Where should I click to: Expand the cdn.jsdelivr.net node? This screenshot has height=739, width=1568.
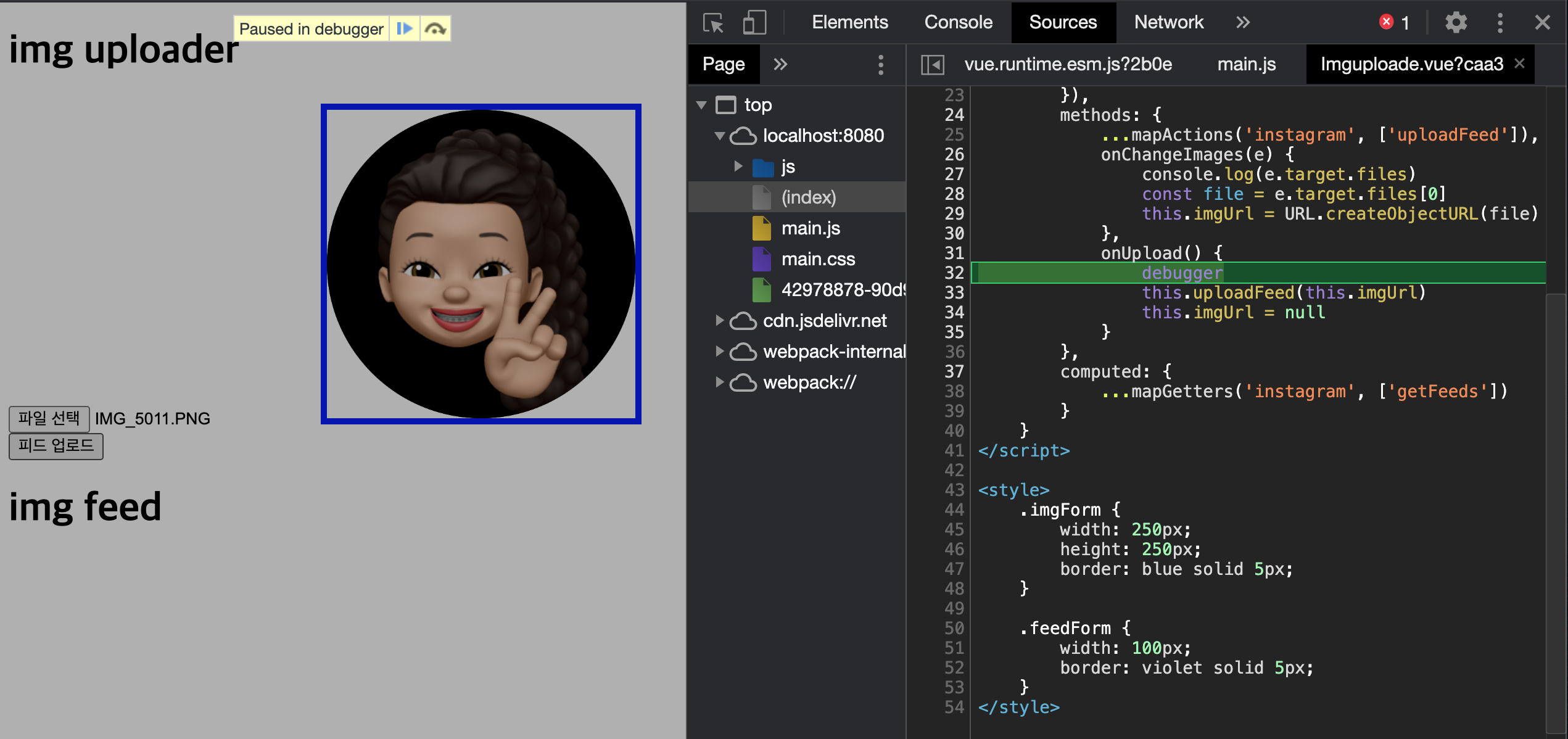(719, 320)
